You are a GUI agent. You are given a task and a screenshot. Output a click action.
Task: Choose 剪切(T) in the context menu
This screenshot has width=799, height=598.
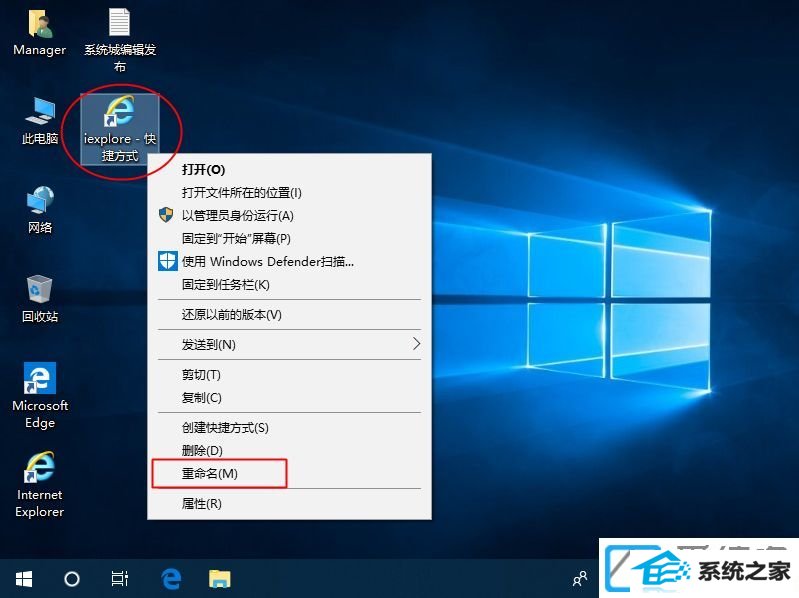point(289,375)
